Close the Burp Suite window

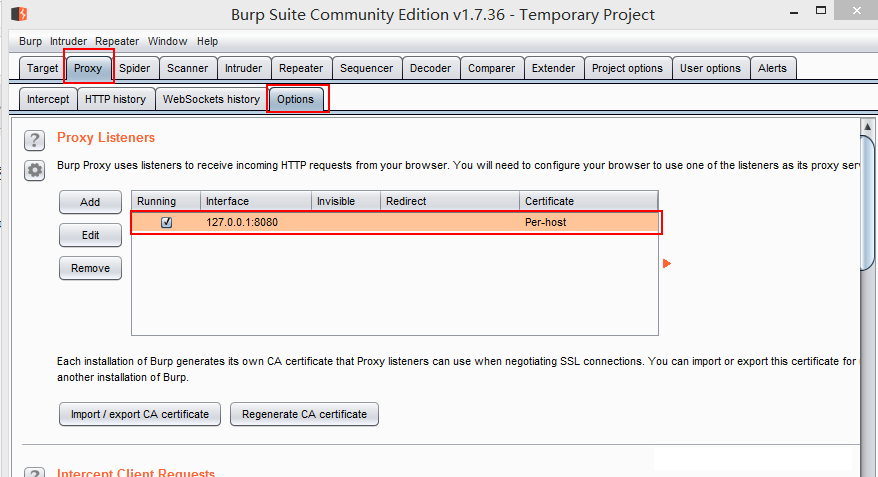856,10
